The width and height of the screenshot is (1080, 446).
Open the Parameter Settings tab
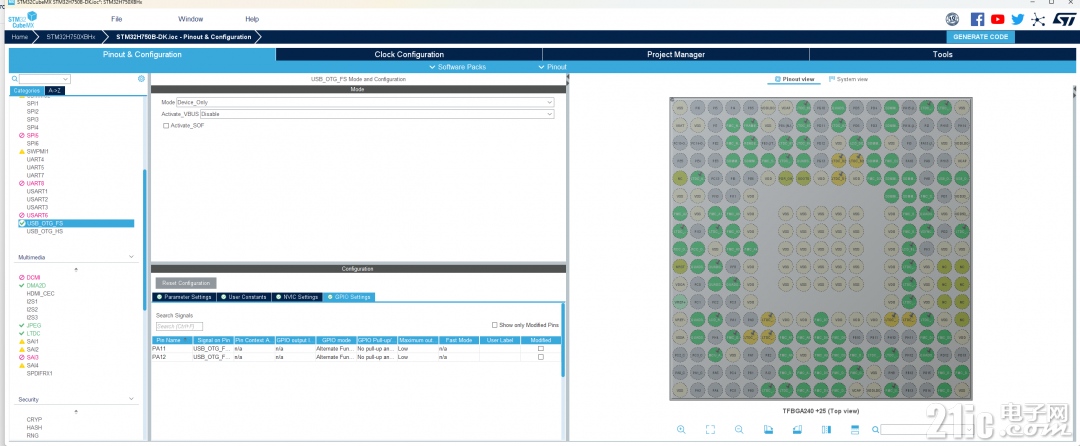(184, 297)
